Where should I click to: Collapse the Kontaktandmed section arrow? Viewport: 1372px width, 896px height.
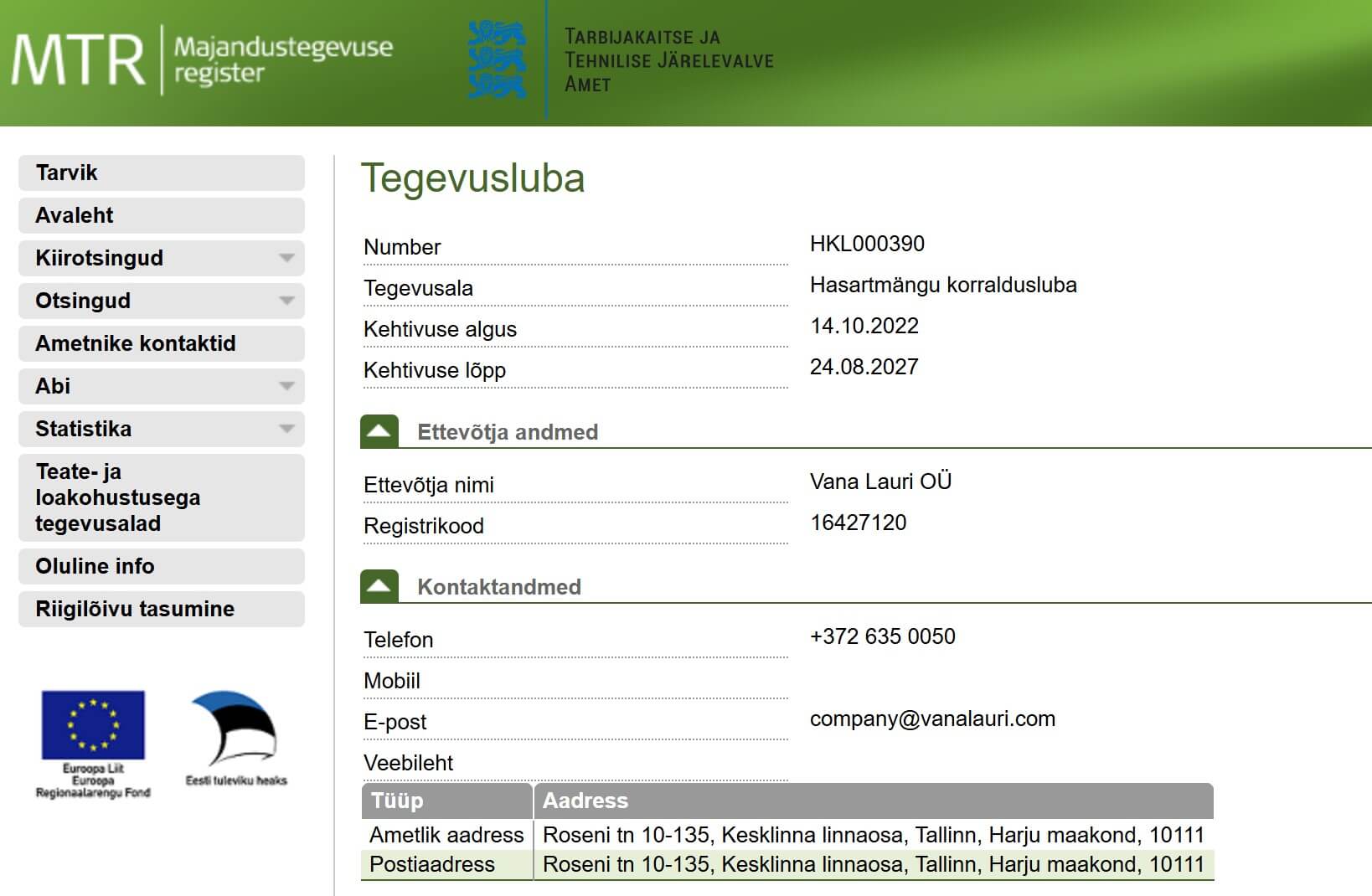point(379,586)
